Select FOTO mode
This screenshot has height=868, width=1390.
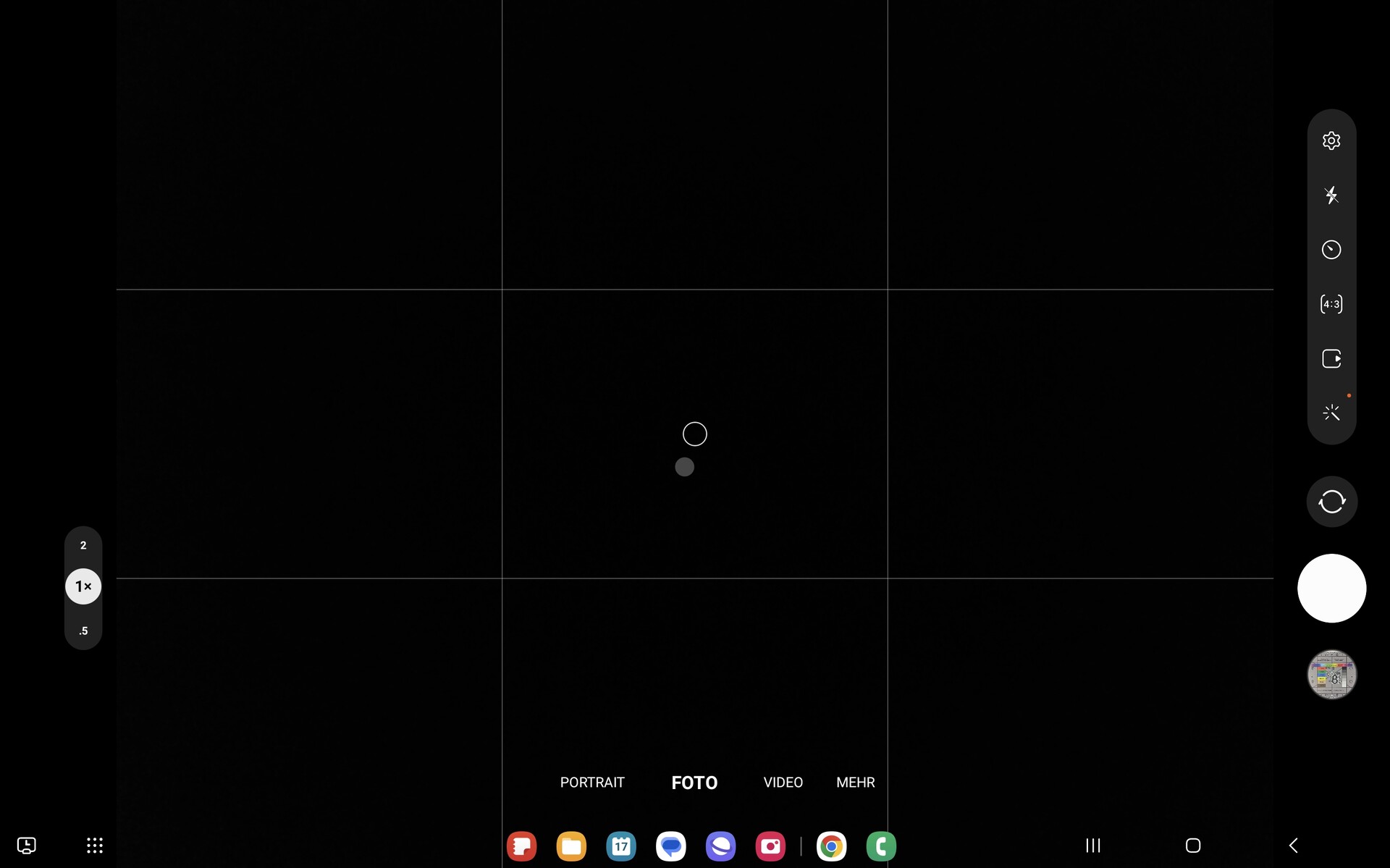(694, 783)
